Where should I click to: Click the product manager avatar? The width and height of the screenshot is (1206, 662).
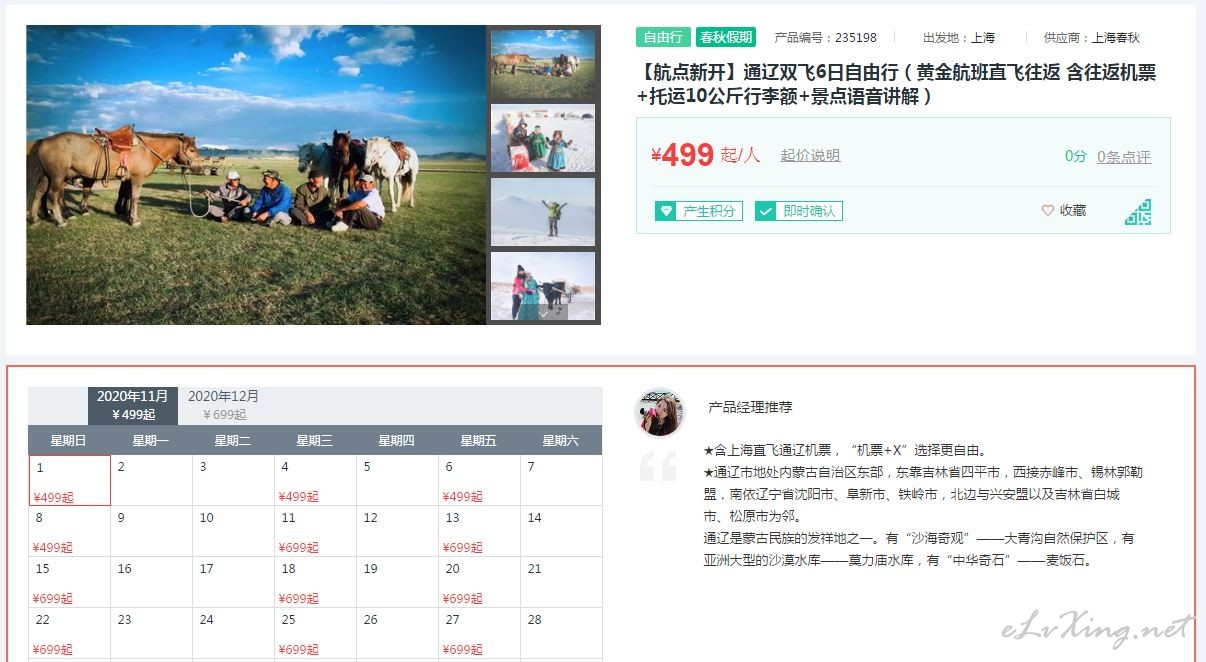(661, 412)
